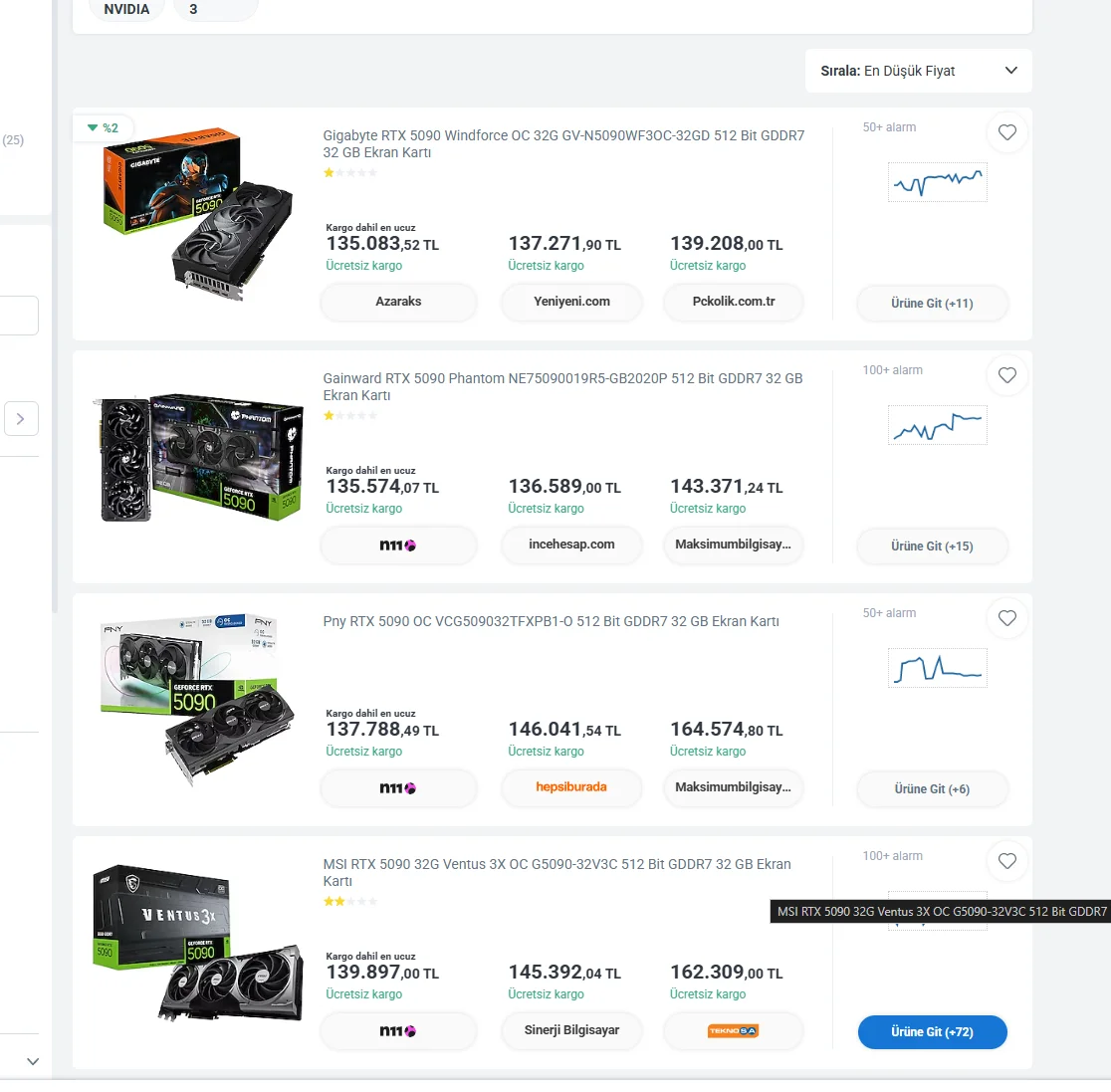Select the filter chip labeled 3
The width and height of the screenshot is (1111, 1092).
click(215, 10)
